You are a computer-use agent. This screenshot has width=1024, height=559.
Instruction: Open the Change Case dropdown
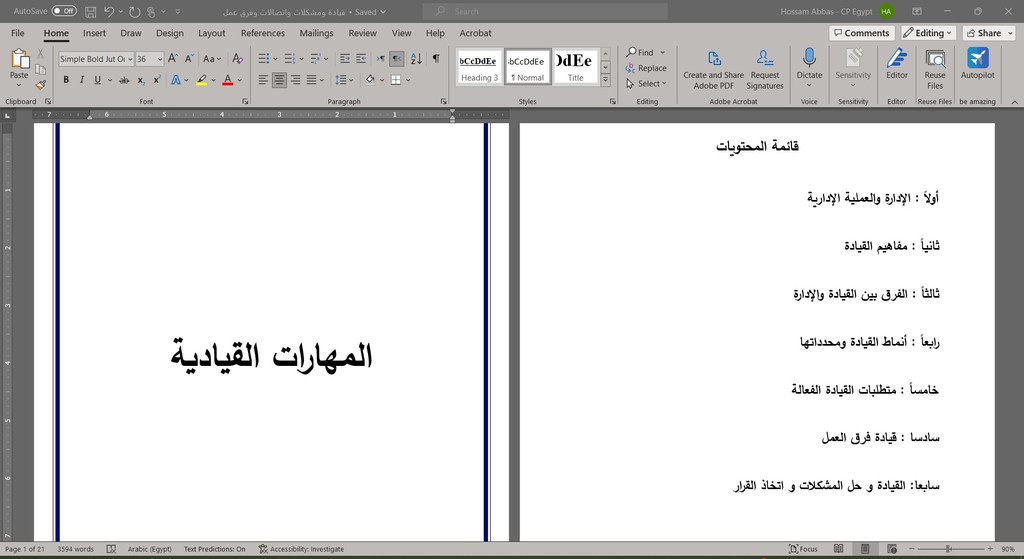(212, 59)
